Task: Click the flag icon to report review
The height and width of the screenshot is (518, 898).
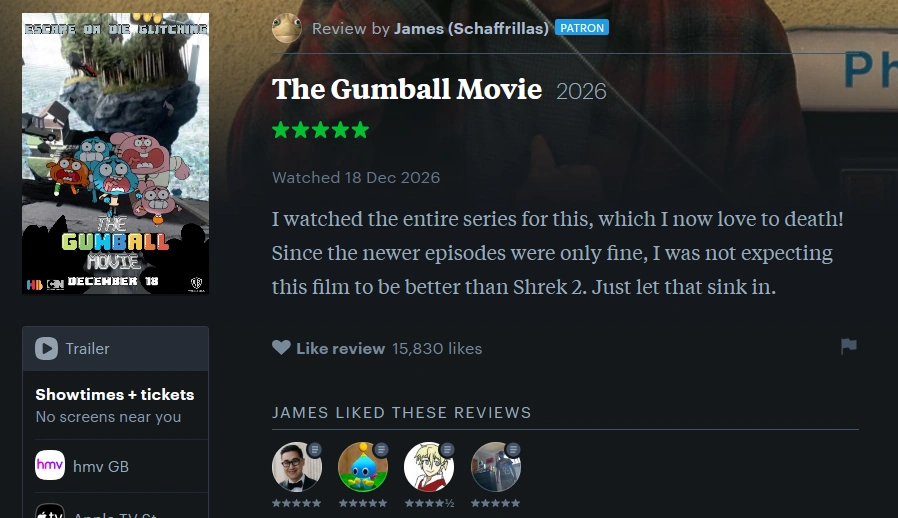Action: [x=849, y=346]
